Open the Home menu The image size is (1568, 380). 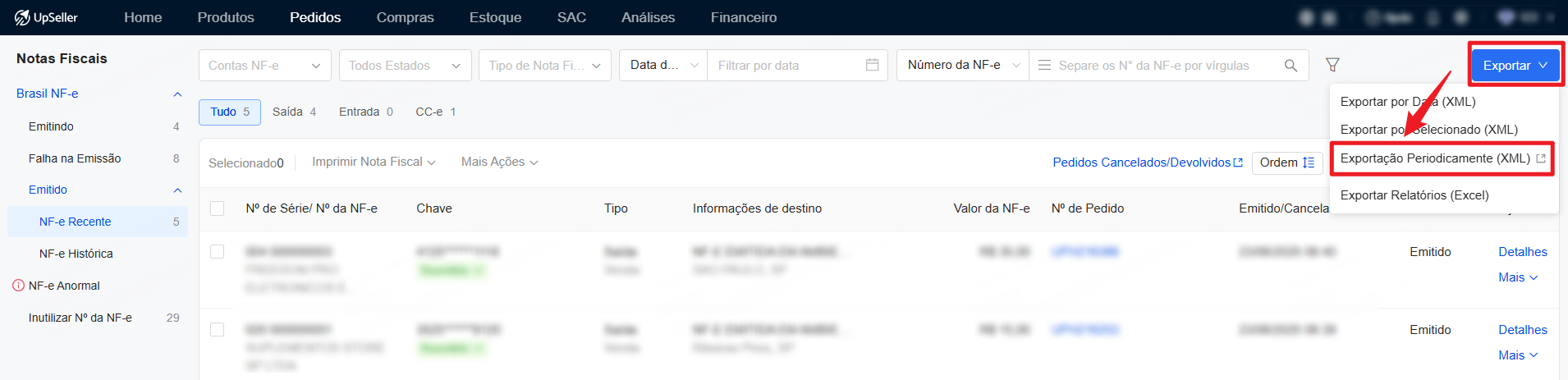click(x=143, y=17)
